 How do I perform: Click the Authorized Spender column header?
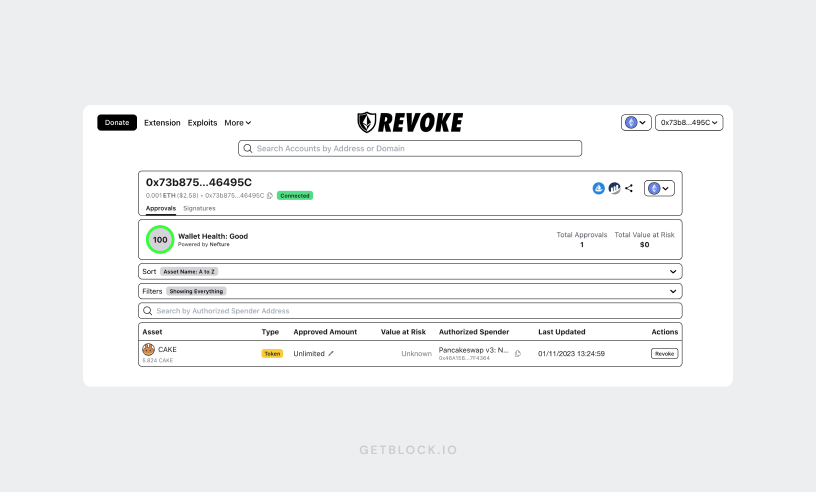pos(474,332)
